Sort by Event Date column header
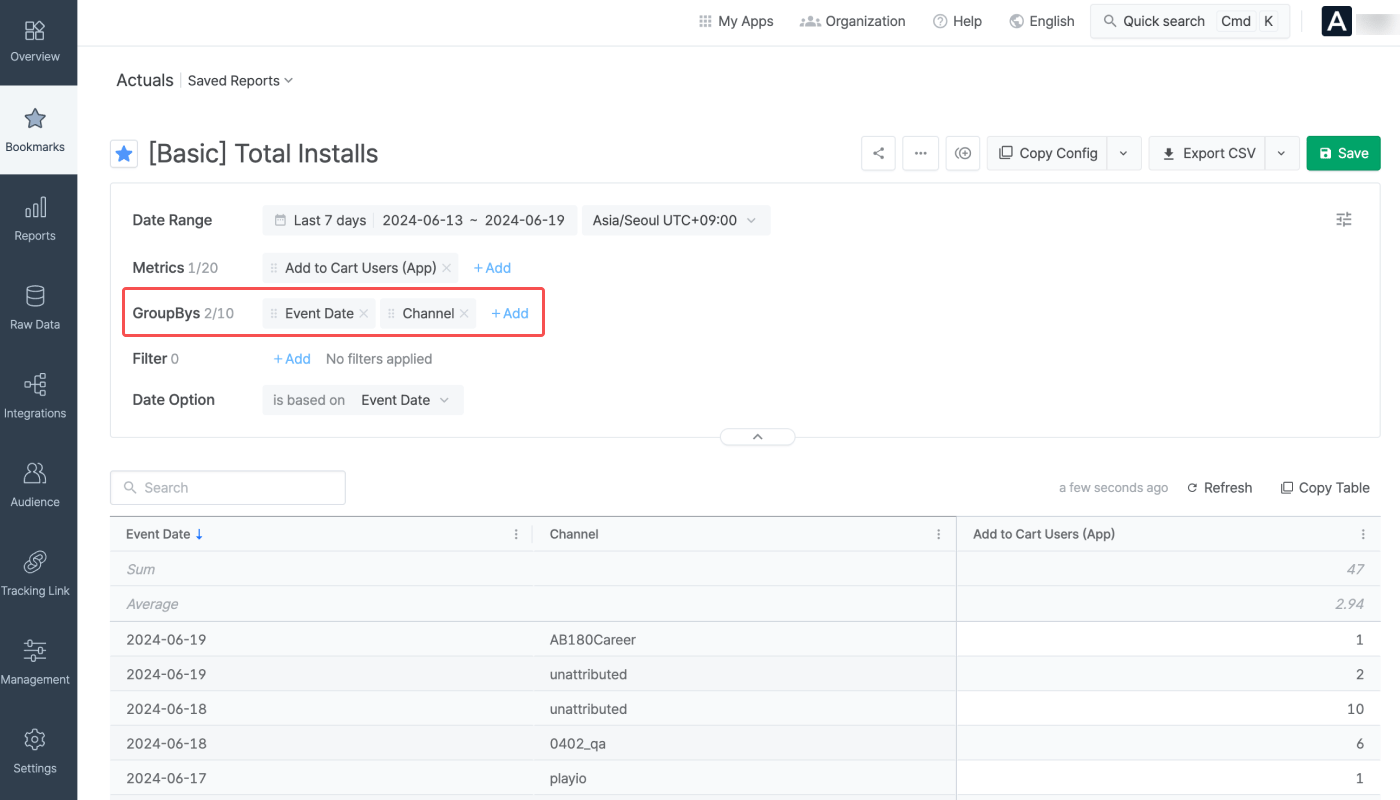Image resolution: width=1400 pixels, height=800 pixels. pyautogui.click(x=165, y=534)
